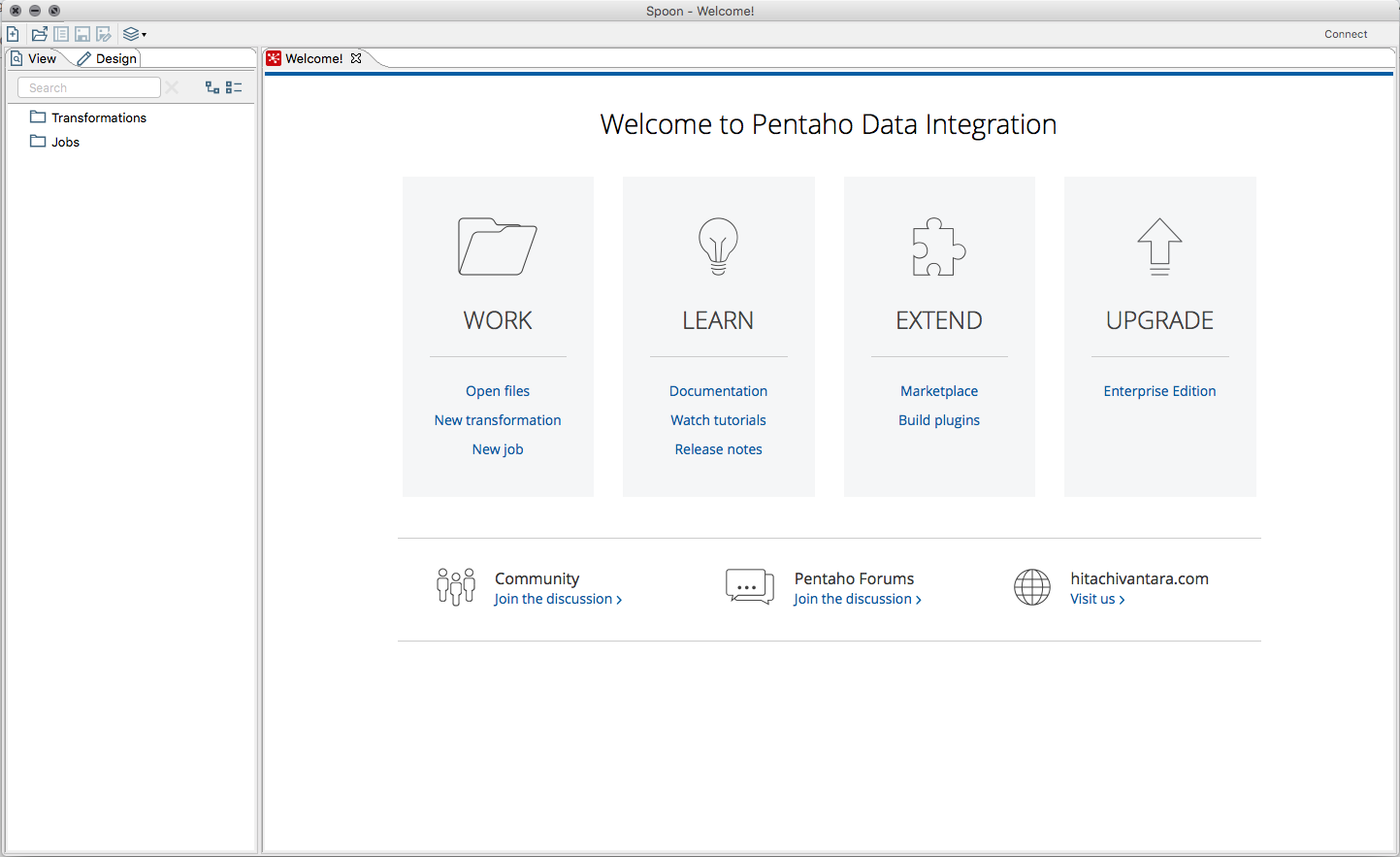
Task: Click the View tab magnifier page icon
Action: coord(16,58)
